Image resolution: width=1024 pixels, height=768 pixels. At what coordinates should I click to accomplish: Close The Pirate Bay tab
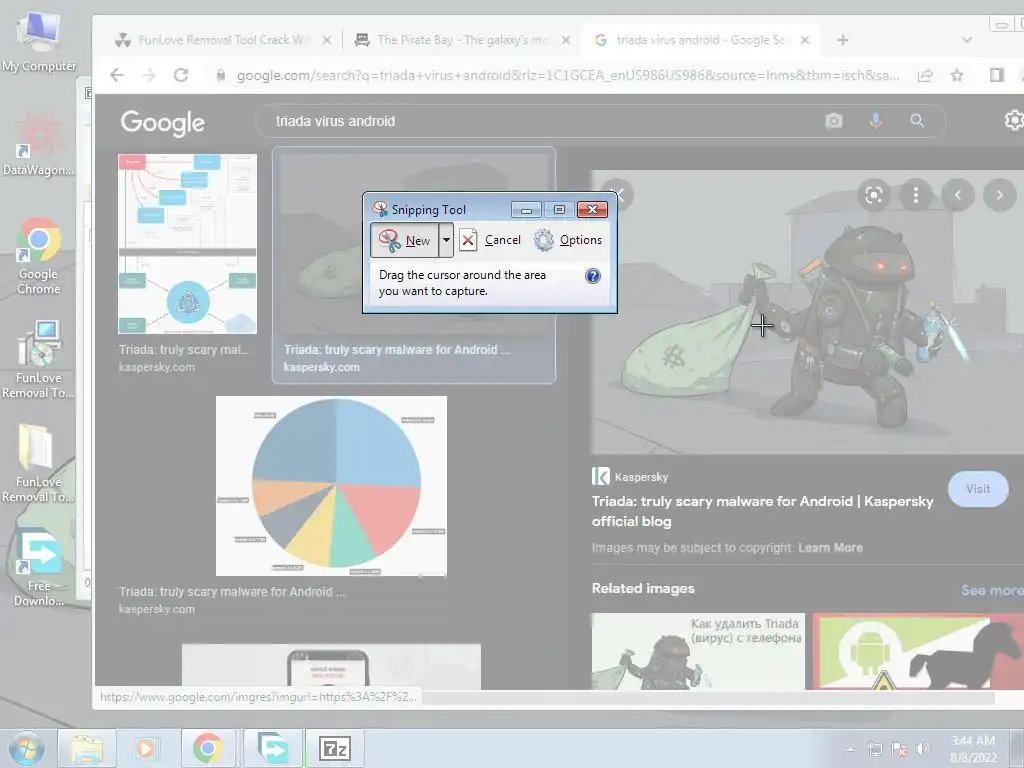[x=566, y=40]
